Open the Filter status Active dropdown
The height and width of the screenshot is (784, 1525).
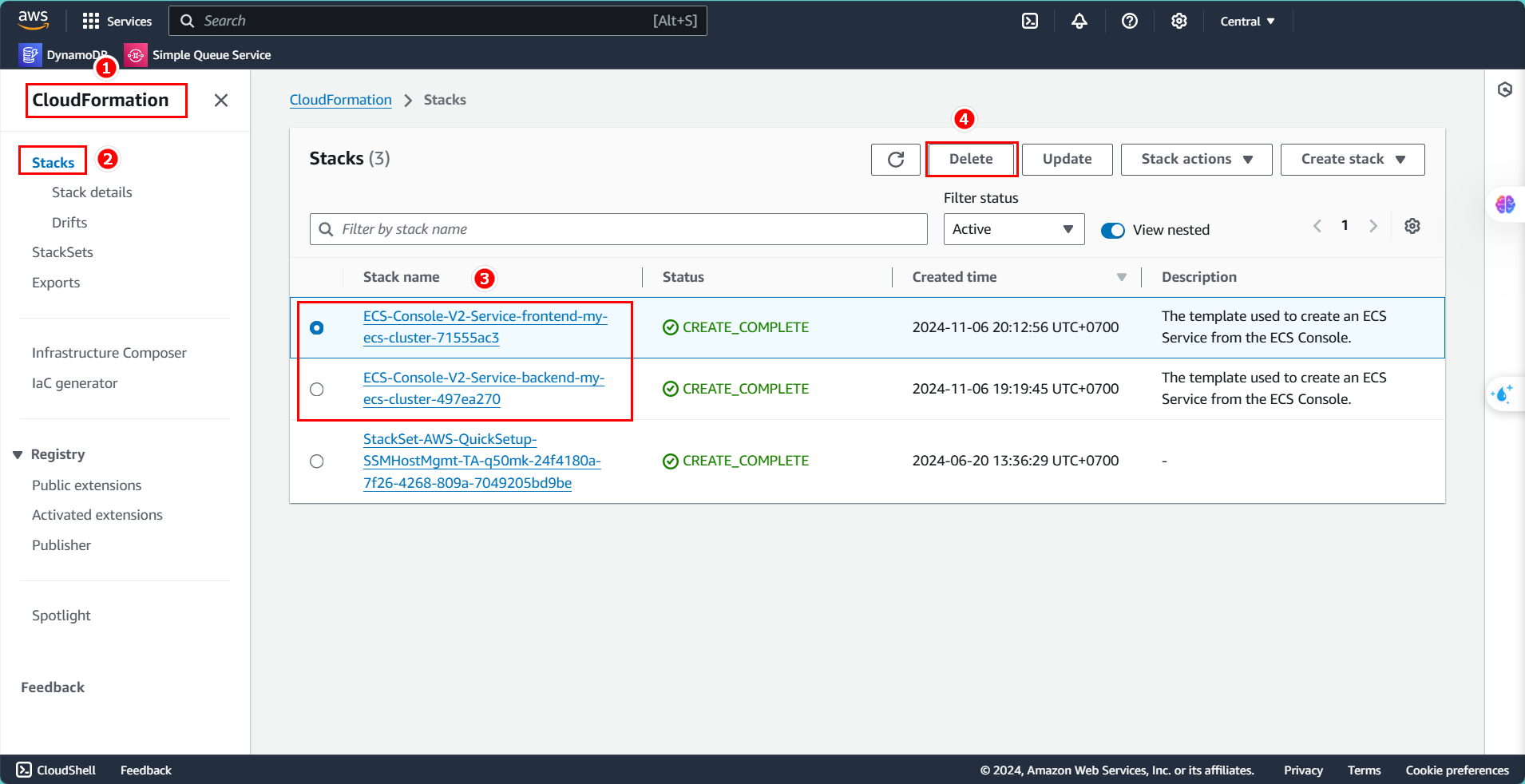point(1014,229)
